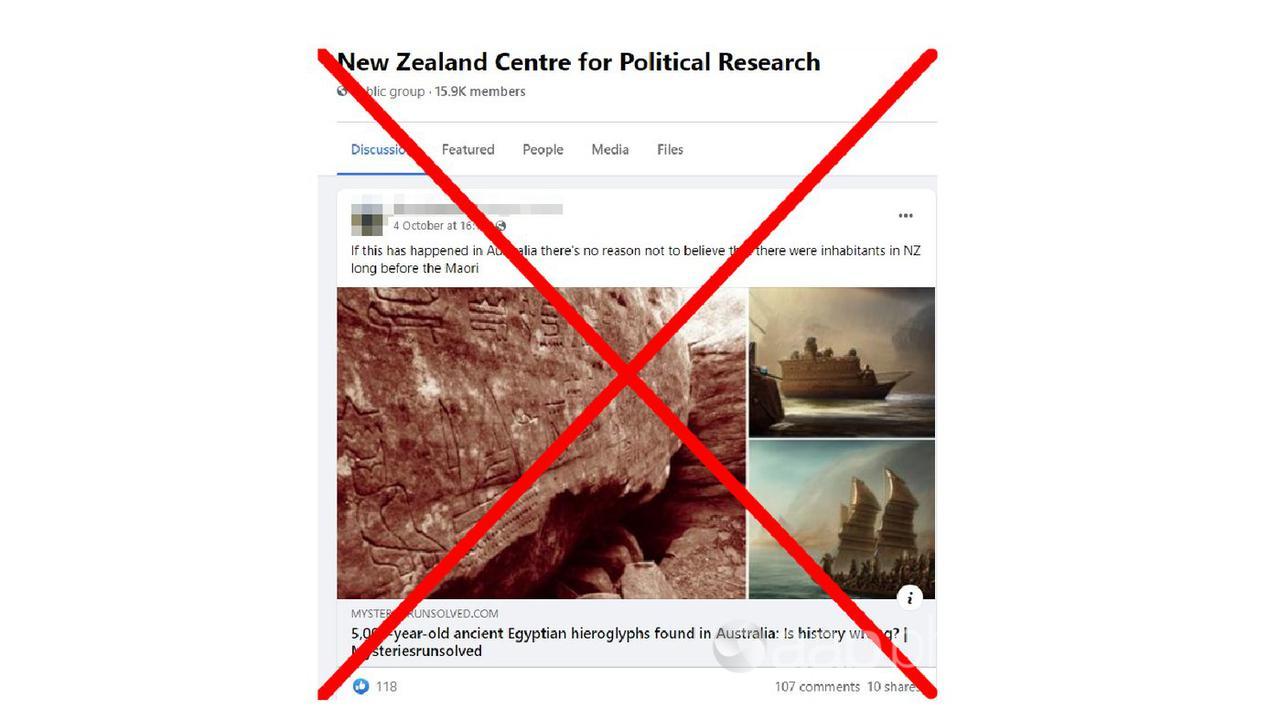View the 107 comments
Image resolution: width=1280 pixels, height=720 pixels.
(x=817, y=687)
